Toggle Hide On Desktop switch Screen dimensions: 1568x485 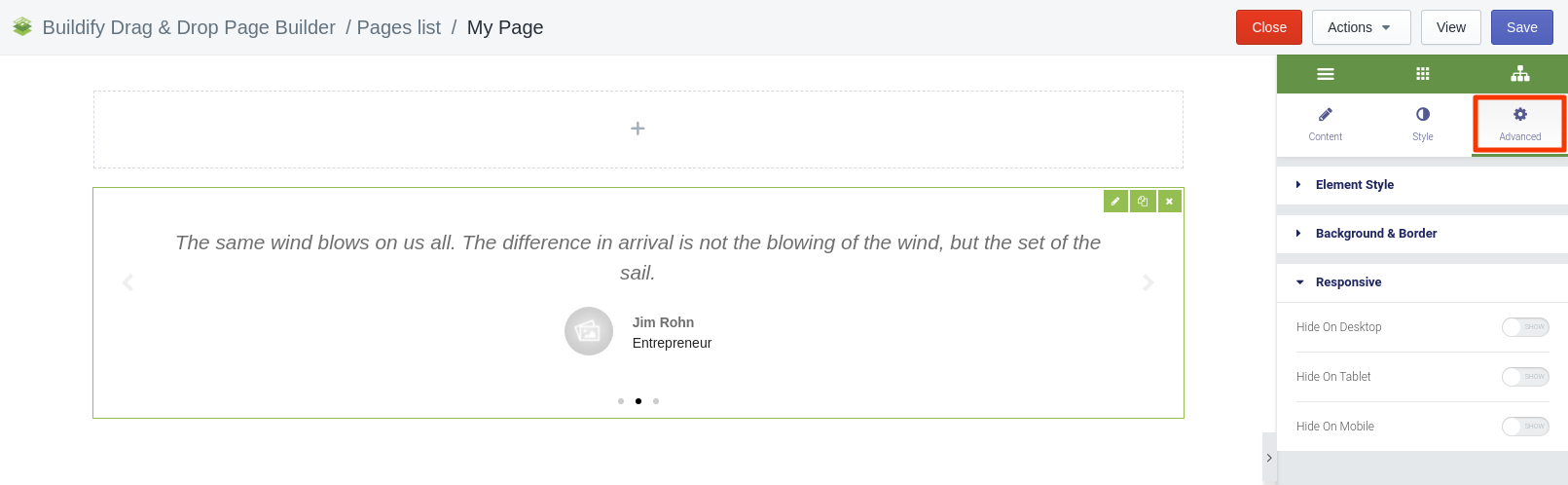coord(1525,327)
